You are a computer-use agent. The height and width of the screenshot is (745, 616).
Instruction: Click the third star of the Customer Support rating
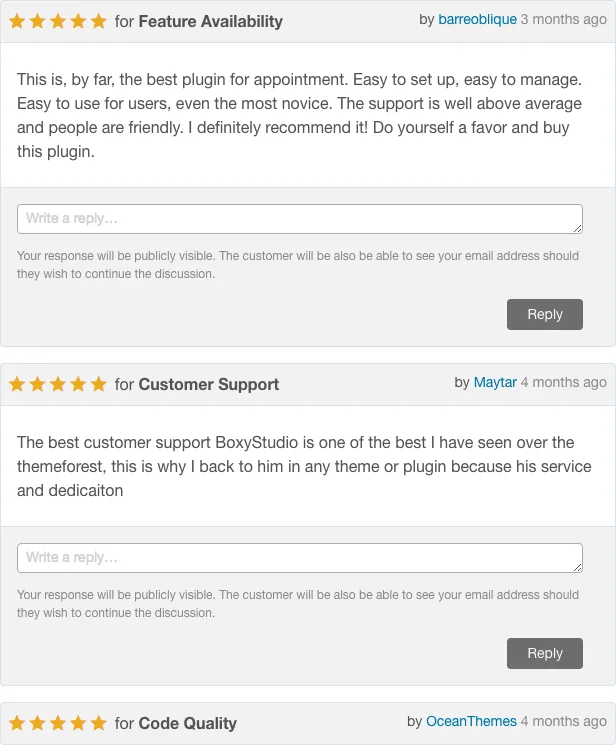click(x=58, y=384)
